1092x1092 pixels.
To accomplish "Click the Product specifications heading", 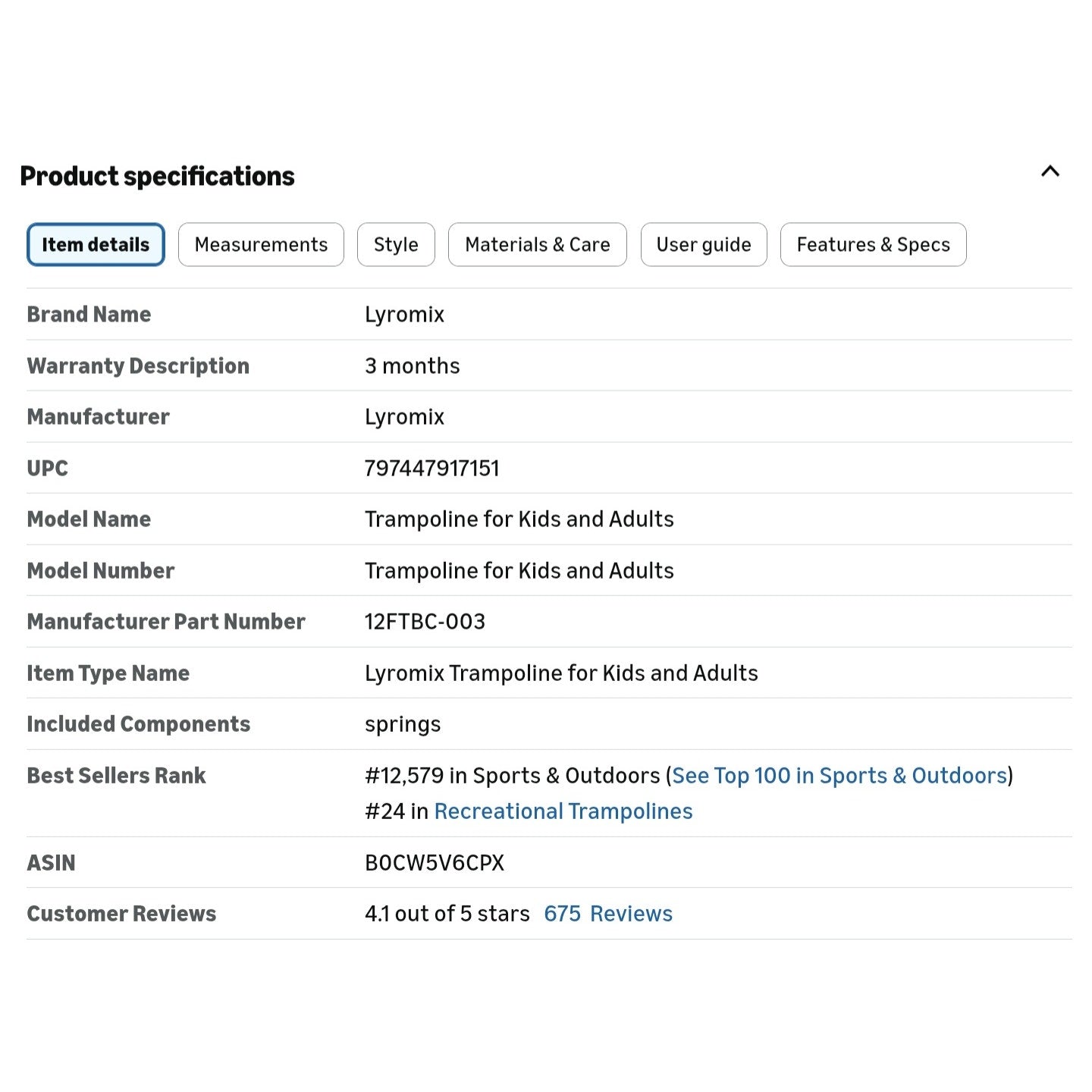I will (158, 176).
